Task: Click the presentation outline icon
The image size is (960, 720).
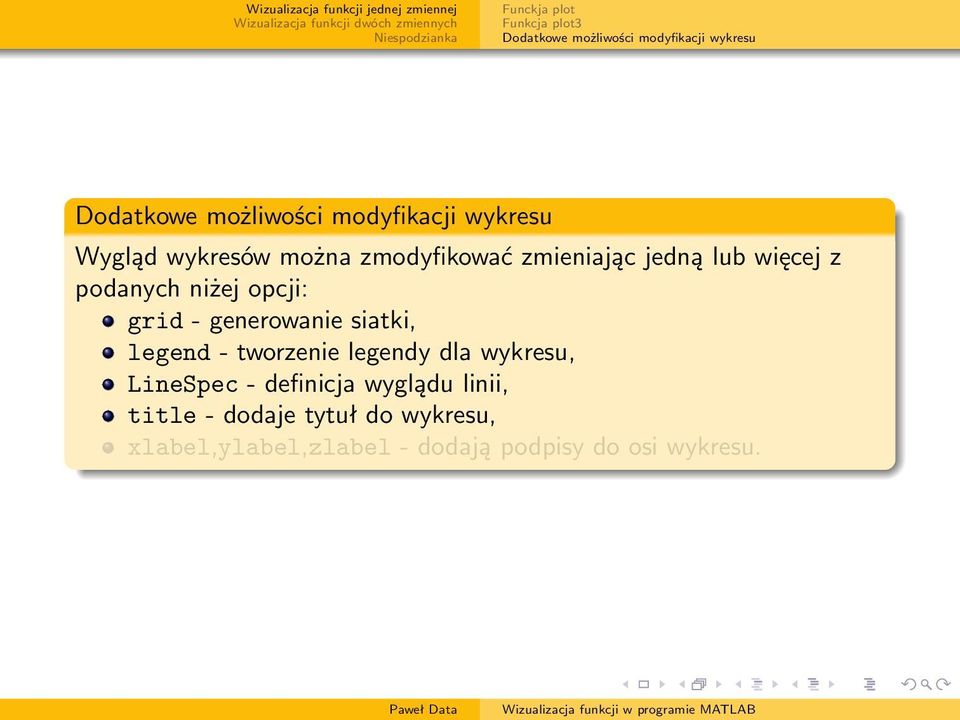Action: [x=869, y=684]
